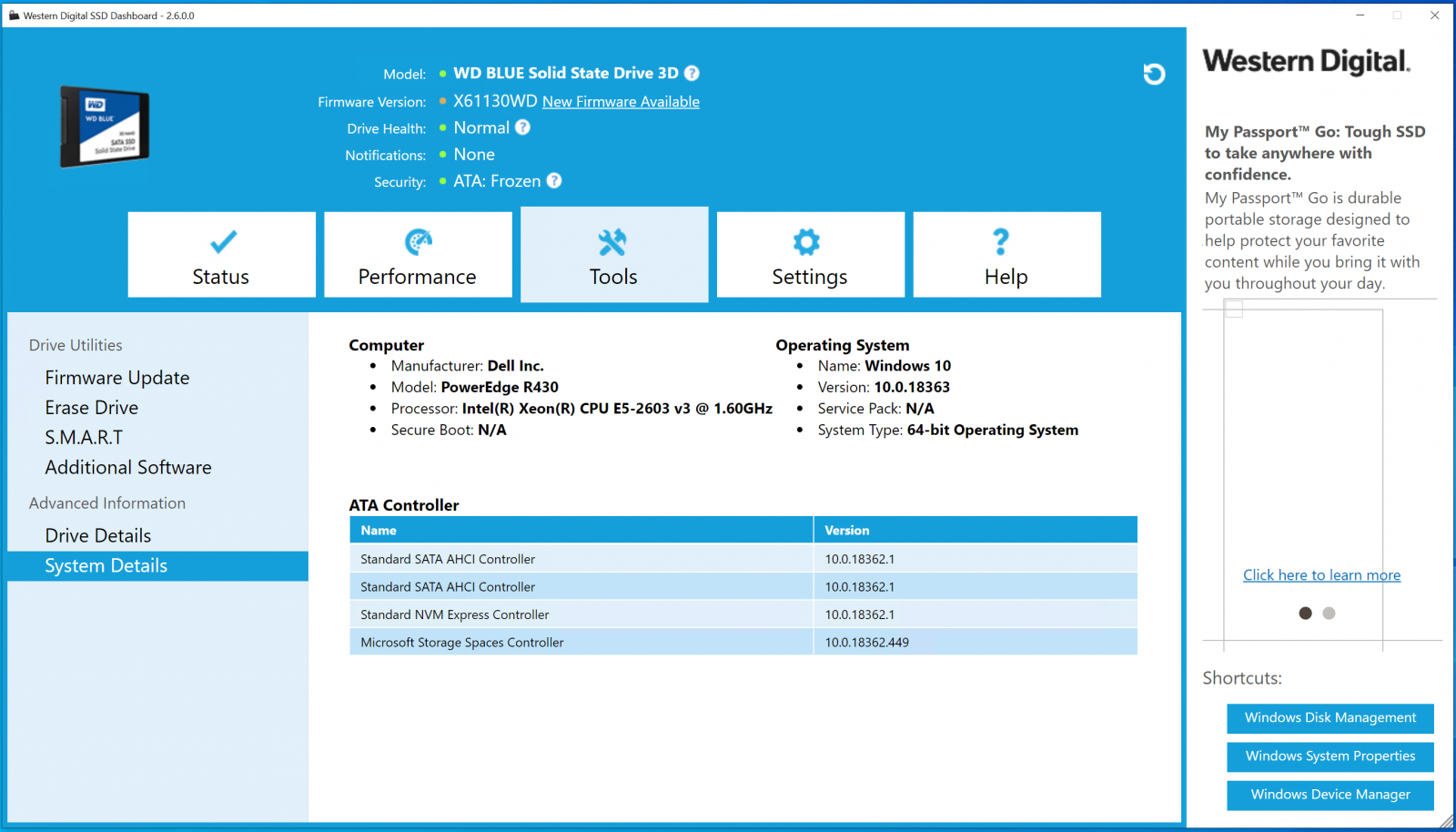This screenshot has width=1456, height=832.
Task: Click the WD Blue SSD drive image
Action: (x=105, y=127)
